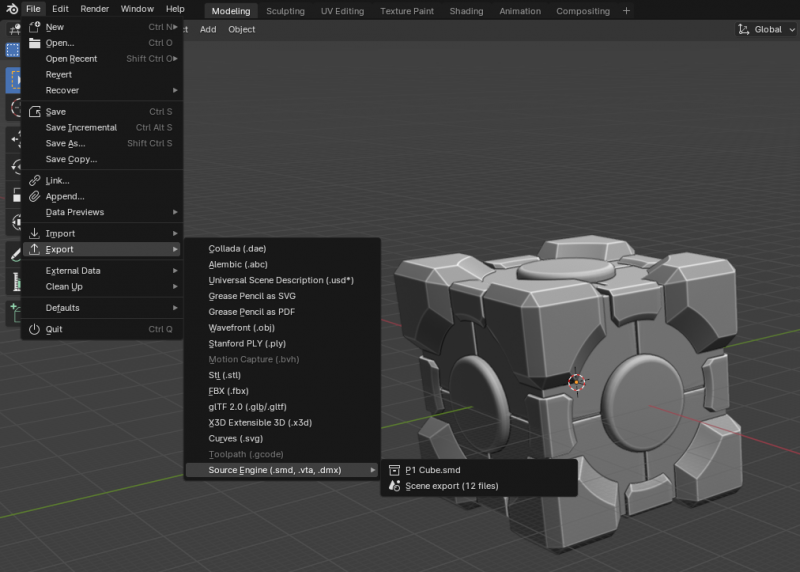800x572 pixels.
Task: Export as glTF 2.0 (.glb/.gltf)
Action: pos(282,407)
